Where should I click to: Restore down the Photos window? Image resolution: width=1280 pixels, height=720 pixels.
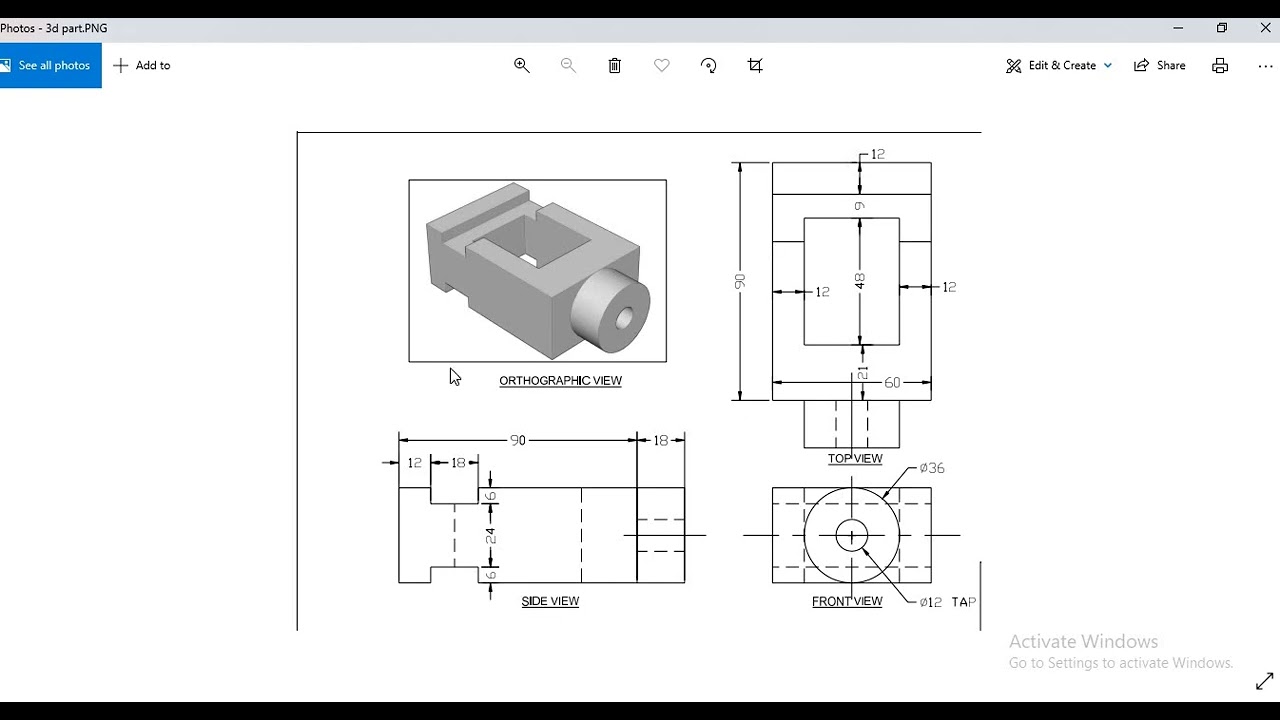[x=1222, y=28]
